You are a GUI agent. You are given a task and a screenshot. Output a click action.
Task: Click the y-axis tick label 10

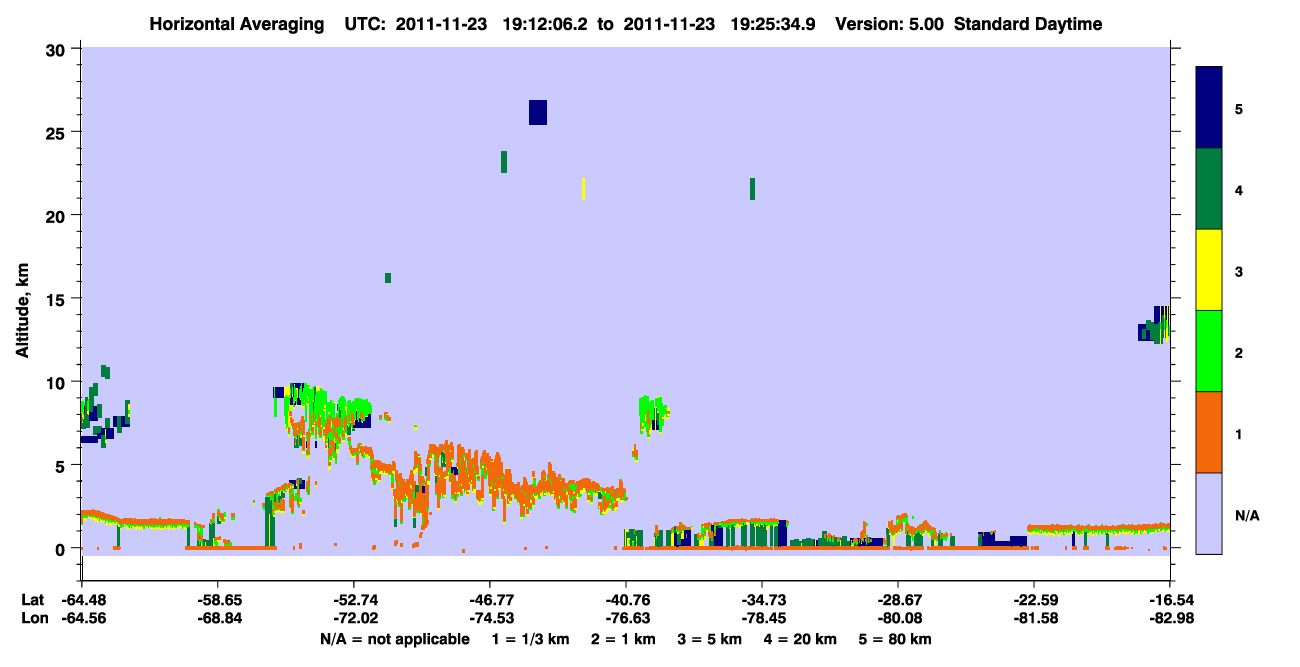point(58,382)
